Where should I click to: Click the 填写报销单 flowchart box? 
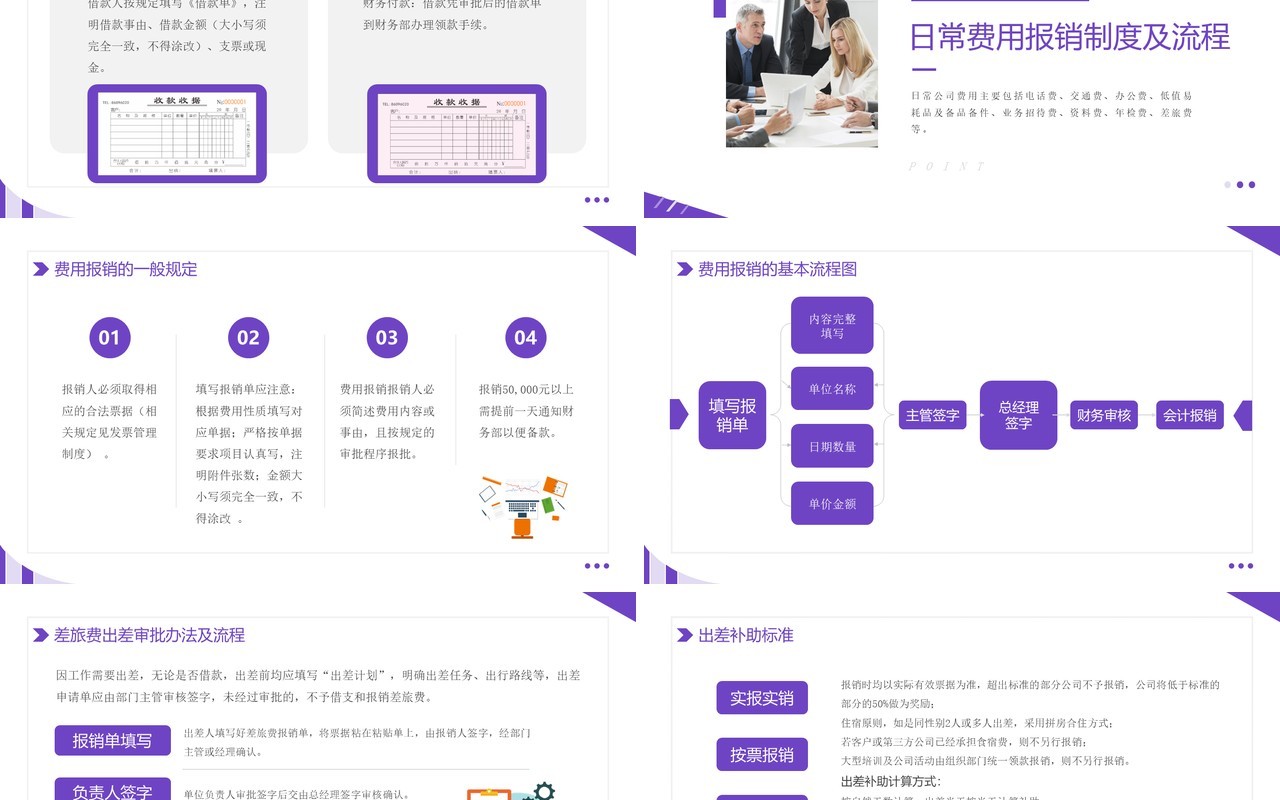[x=732, y=415]
